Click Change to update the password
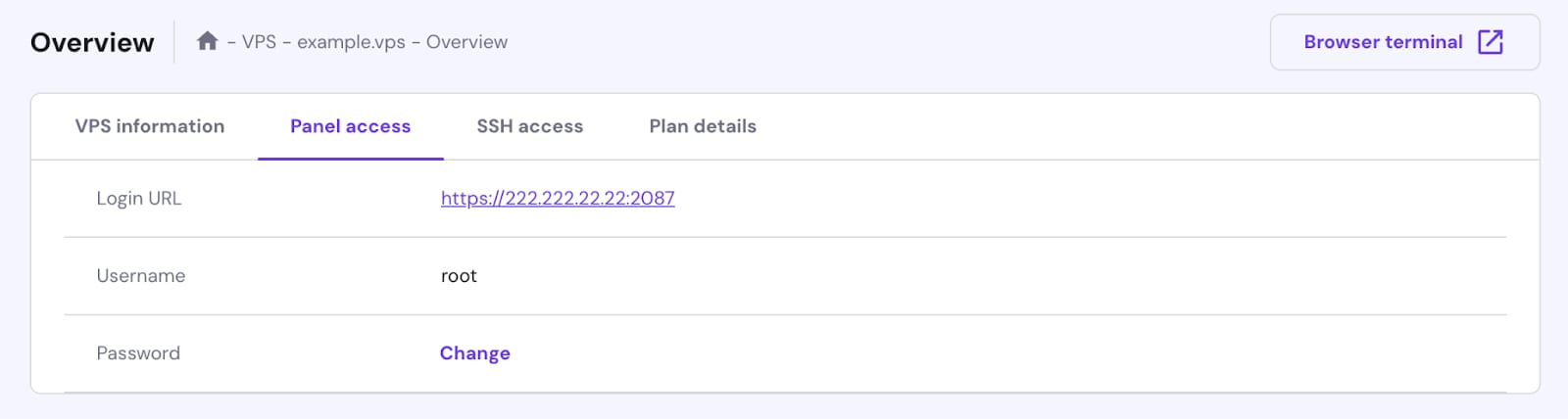The image size is (1568, 419). pos(474,353)
